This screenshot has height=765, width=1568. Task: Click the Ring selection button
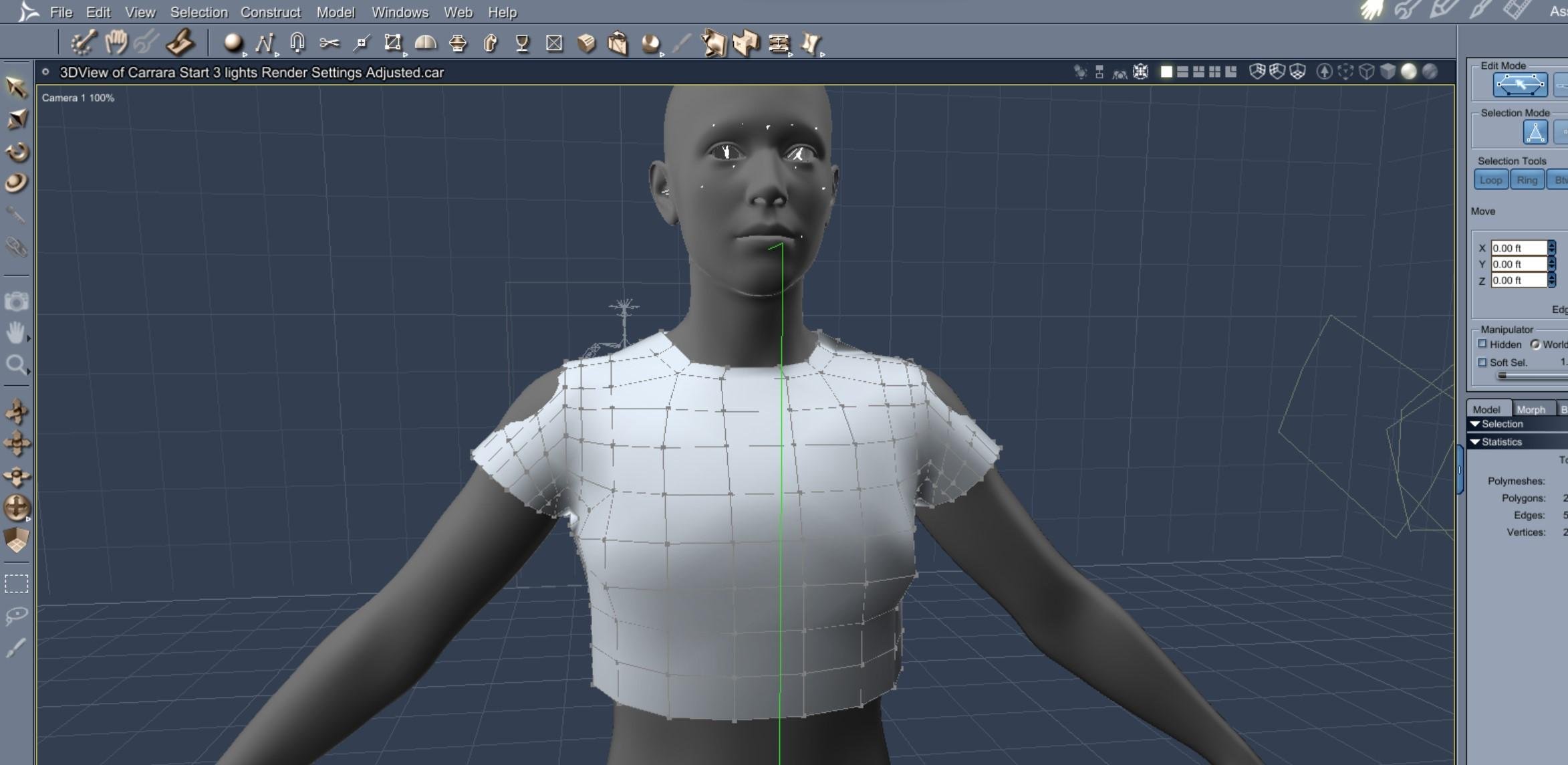(1527, 180)
